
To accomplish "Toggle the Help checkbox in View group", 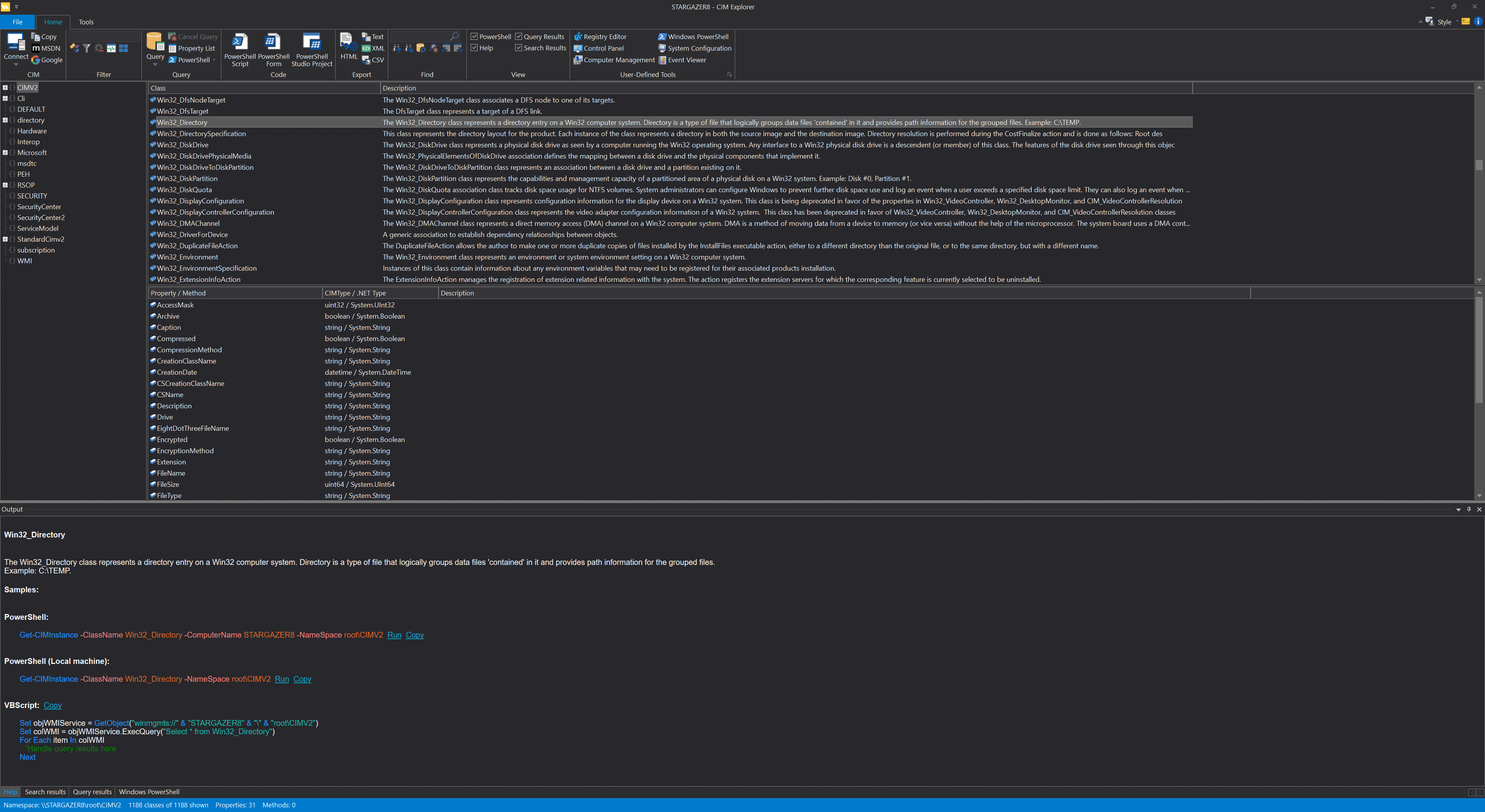I will coord(474,48).
